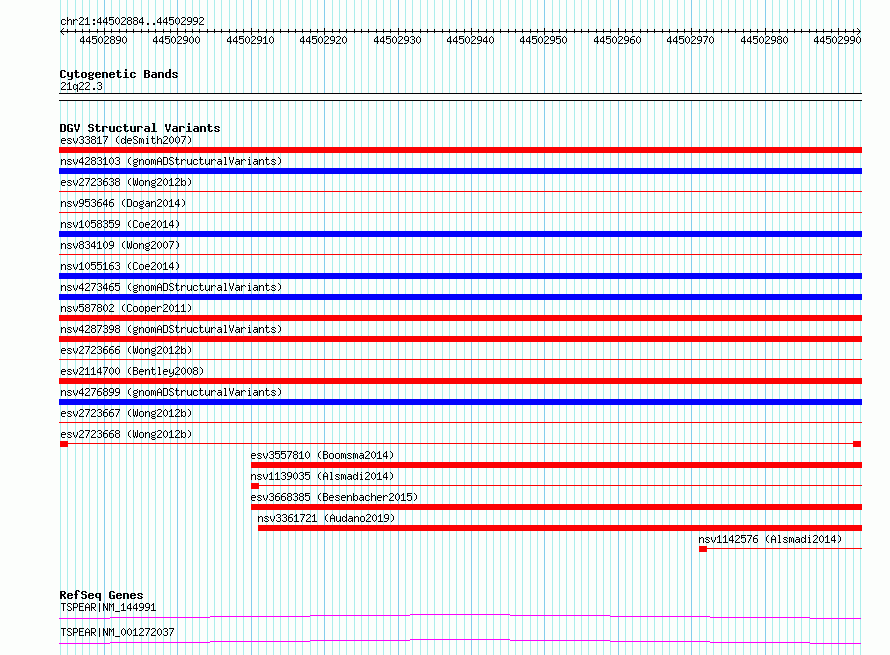Open the DGV Structural Variants track heading
This screenshot has width=890, height=655.
tap(140, 128)
